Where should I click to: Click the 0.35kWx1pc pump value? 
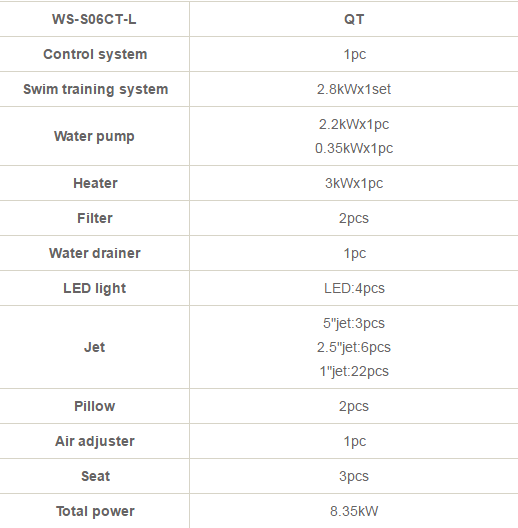(354, 148)
